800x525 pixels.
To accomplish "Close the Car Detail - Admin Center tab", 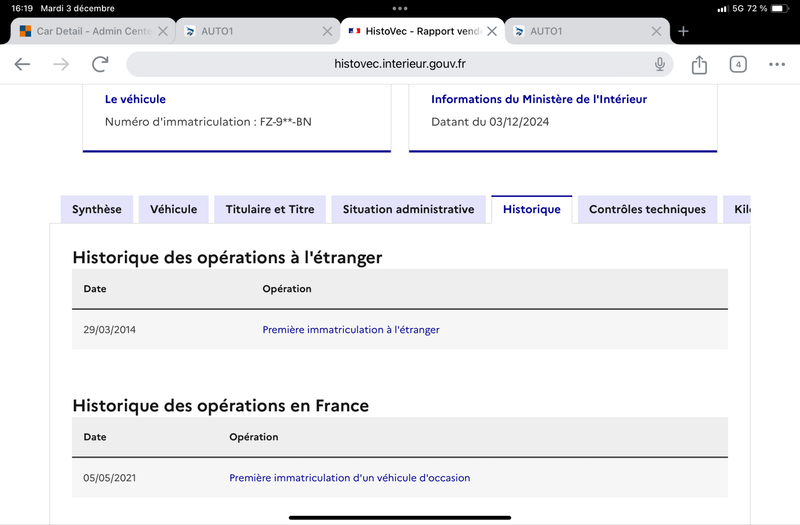I will click(163, 31).
